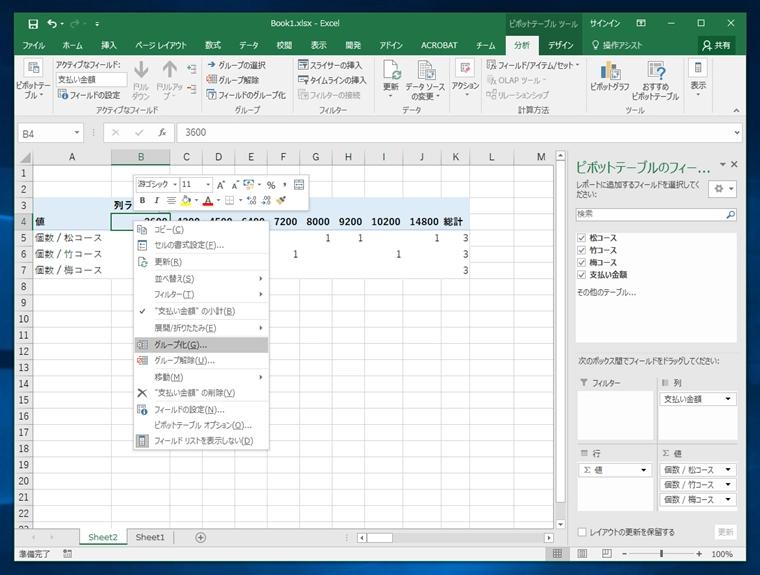Viewport: 760px width, 575px height.
Task: Open the アクション ribbon button
Action: [x=465, y=78]
